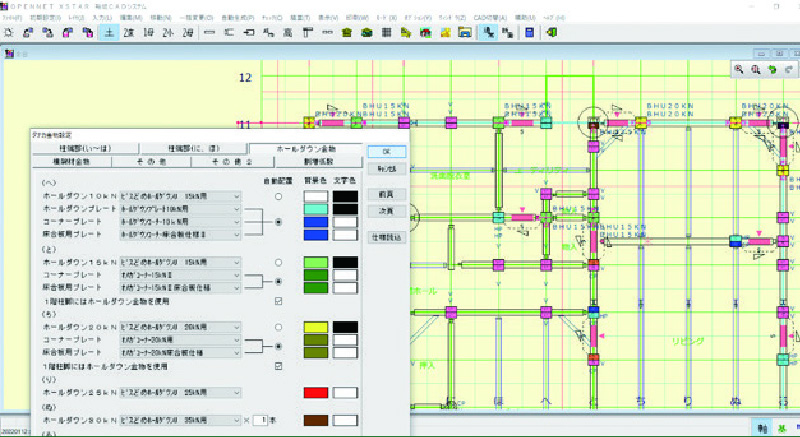Click the exit door icon in the toolbar

click(x=552, y=32)
